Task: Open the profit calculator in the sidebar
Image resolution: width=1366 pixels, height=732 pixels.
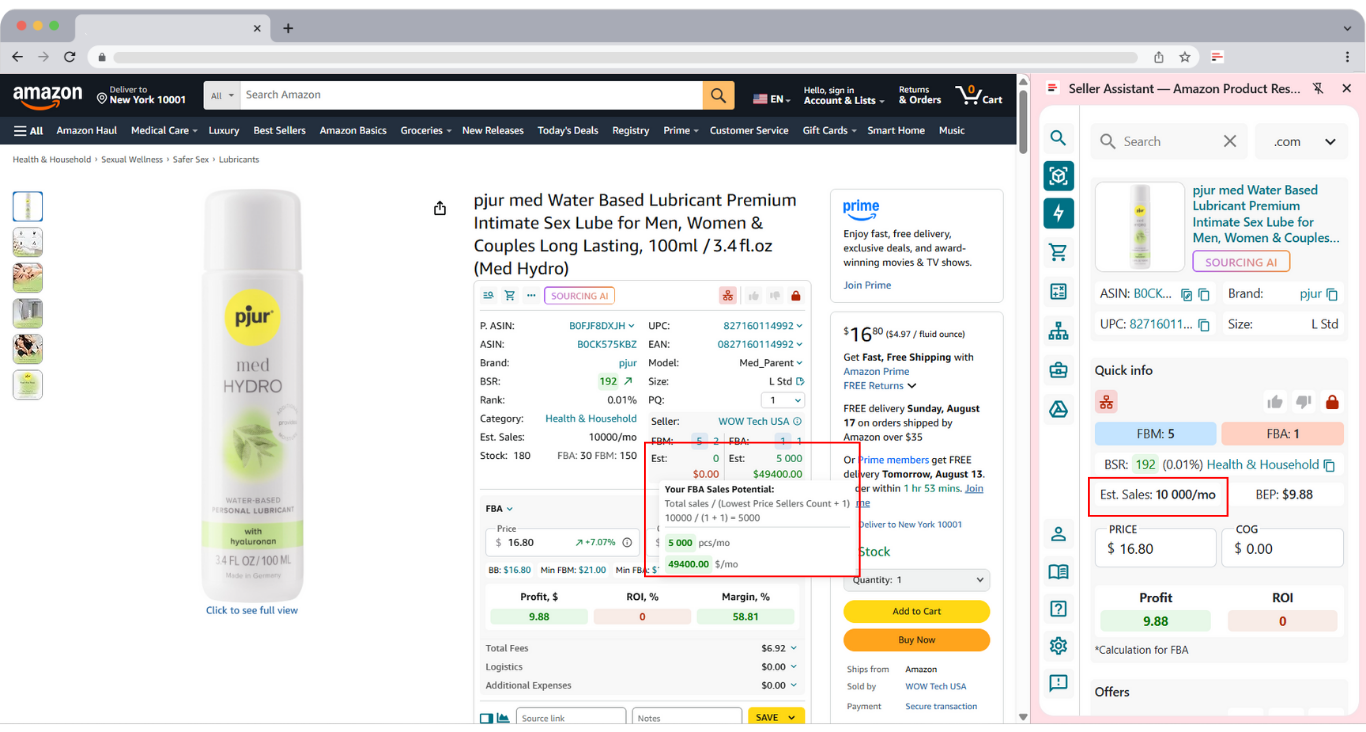Action: coord(1058,291)
